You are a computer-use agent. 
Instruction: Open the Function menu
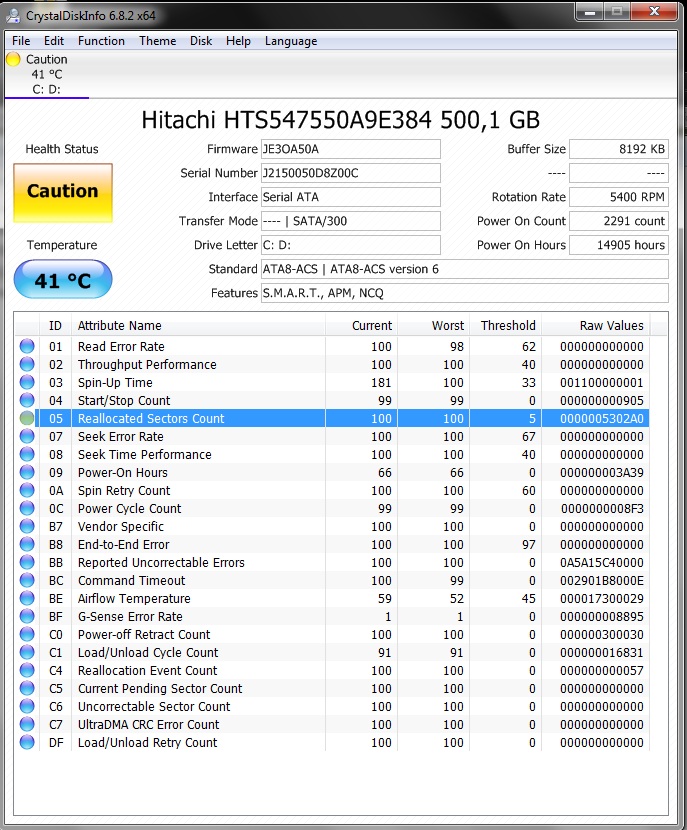101,41
